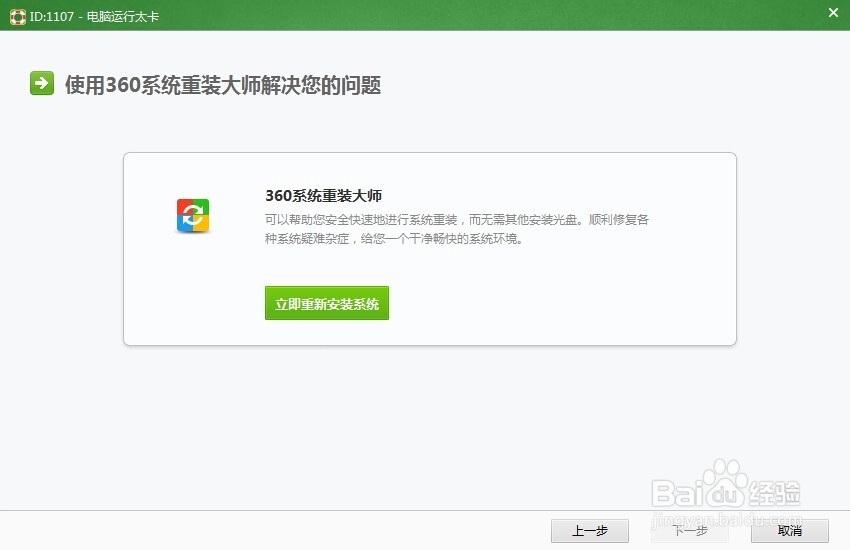The width and height of the screenshot is (850, 550).
Task: Close the window with the X button
Action: (833, 12)
